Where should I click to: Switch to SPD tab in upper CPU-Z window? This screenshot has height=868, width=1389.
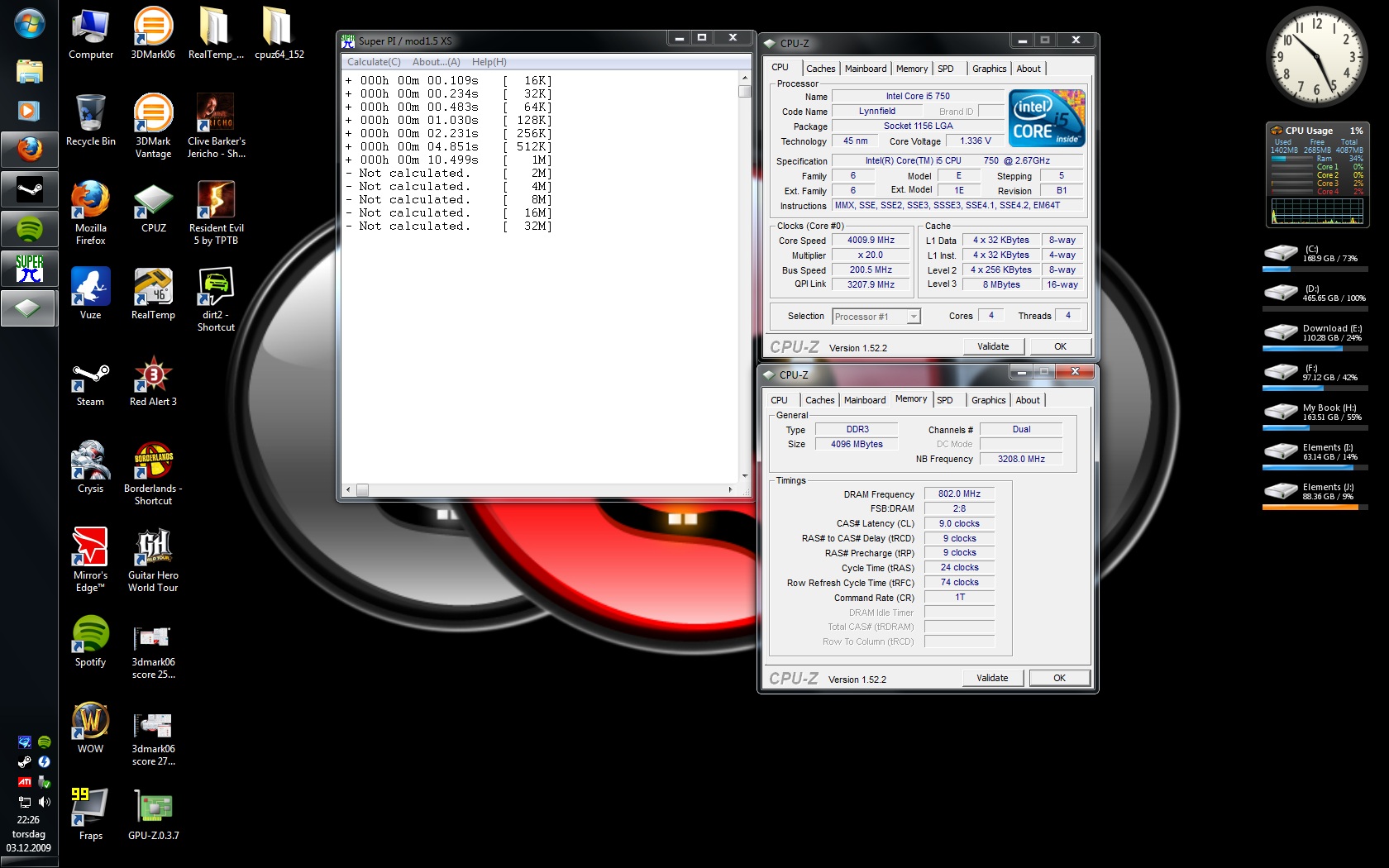tap(946, 69)
